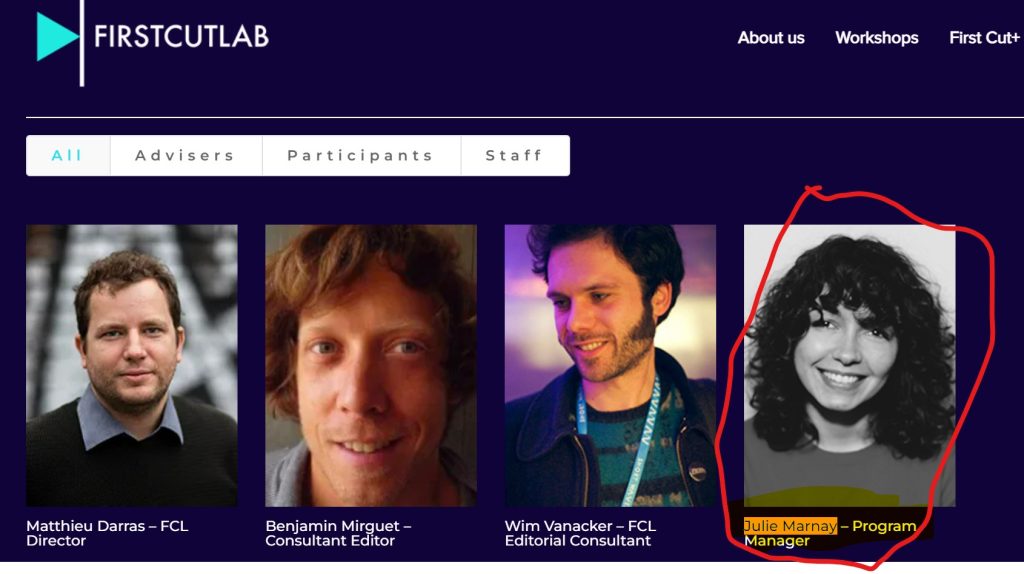Screen dimensions: 1024x574
Task: Click Benjamin Mirguet's photo thumbnail
Action: tap(370, 365)
